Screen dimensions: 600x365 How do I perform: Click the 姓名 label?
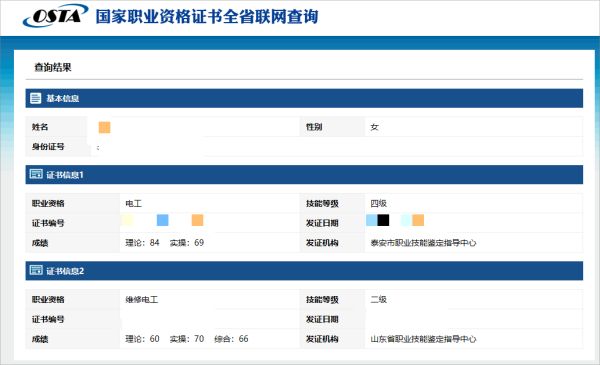(40, 127)
